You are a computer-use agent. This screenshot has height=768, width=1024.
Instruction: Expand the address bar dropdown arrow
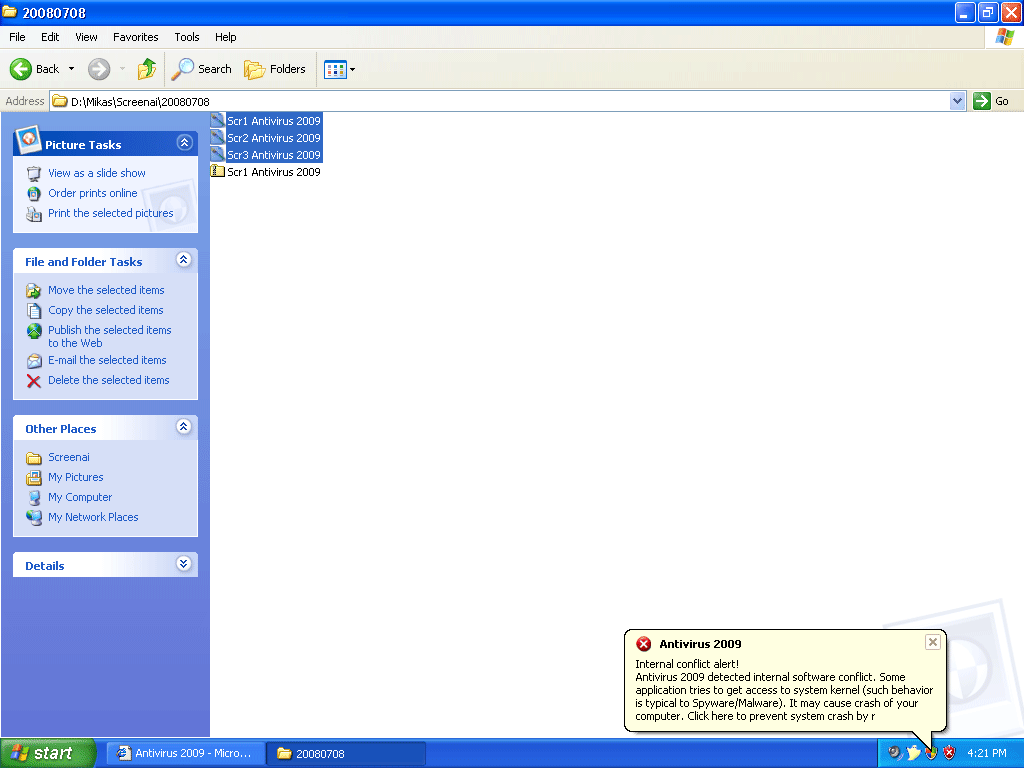tap(957, 101)
